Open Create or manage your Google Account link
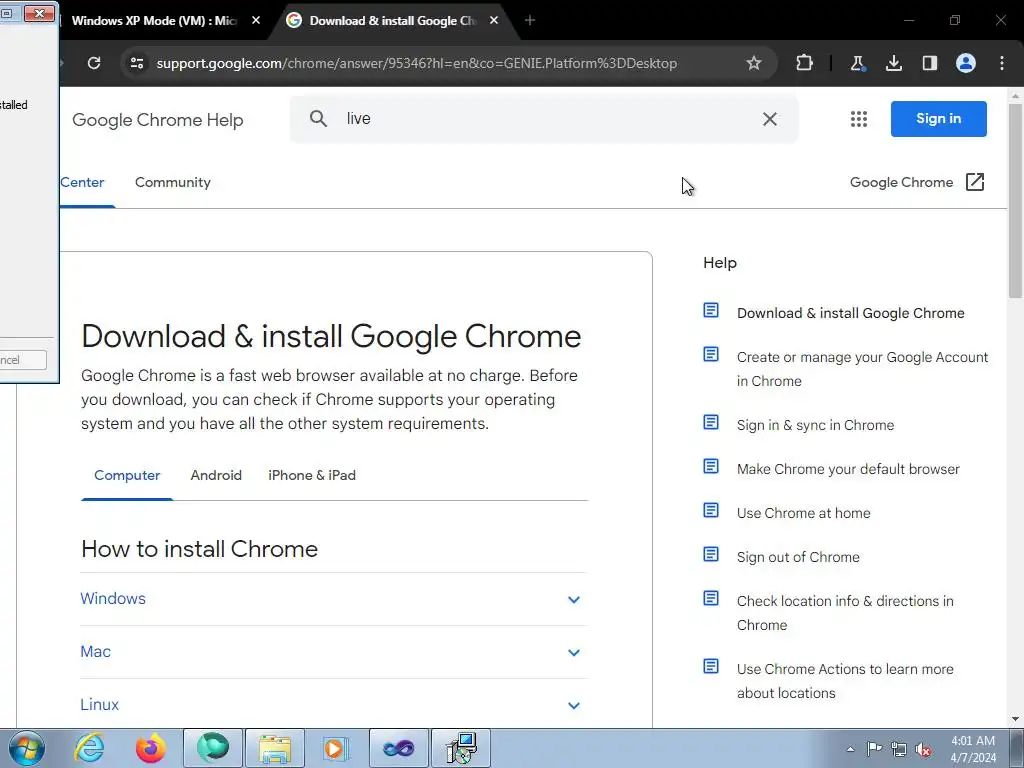 click(862, 369)
